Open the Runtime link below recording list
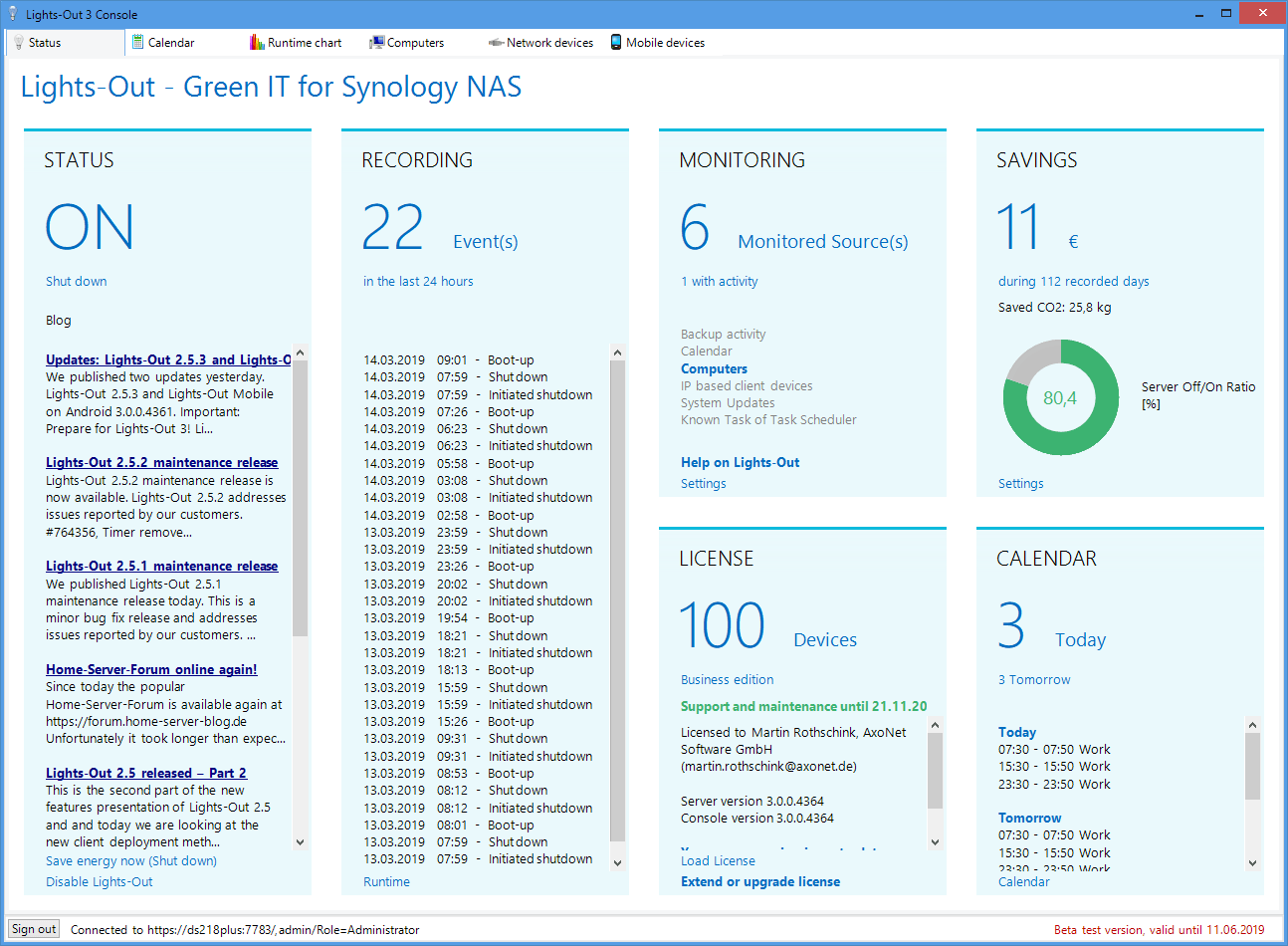The image size is (1288, 946). pyautogui.click(x=386, y=881)
